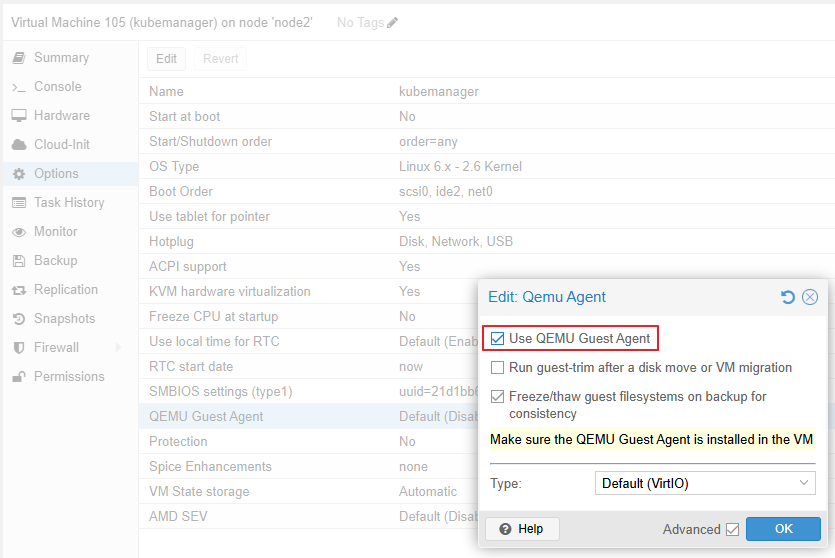Image resolution: width=835 pixels, height=558 pixels.
Task: Toggle the Advanced checkbox
Action: coord(732,529)
